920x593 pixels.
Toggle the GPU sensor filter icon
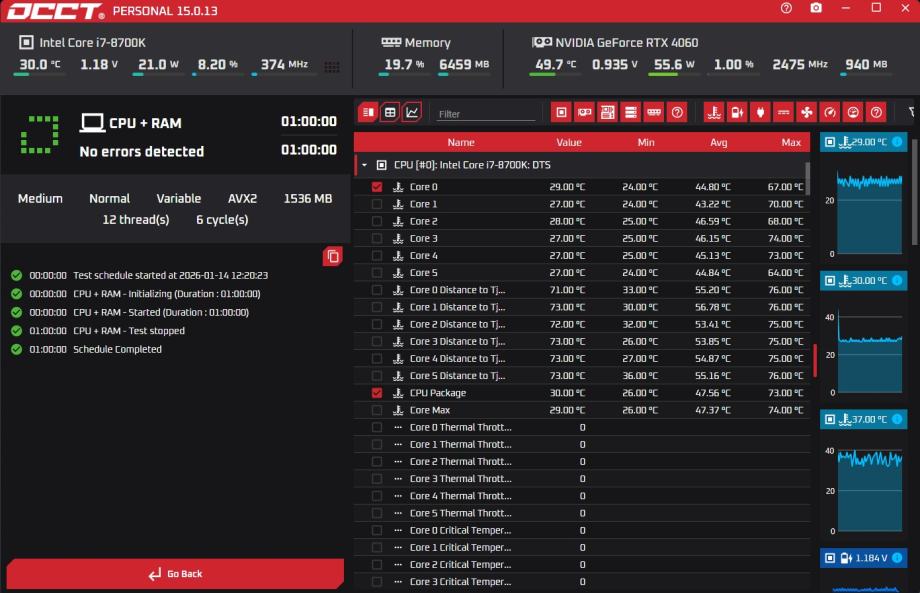pyautogui.click(x=584, y=112)
